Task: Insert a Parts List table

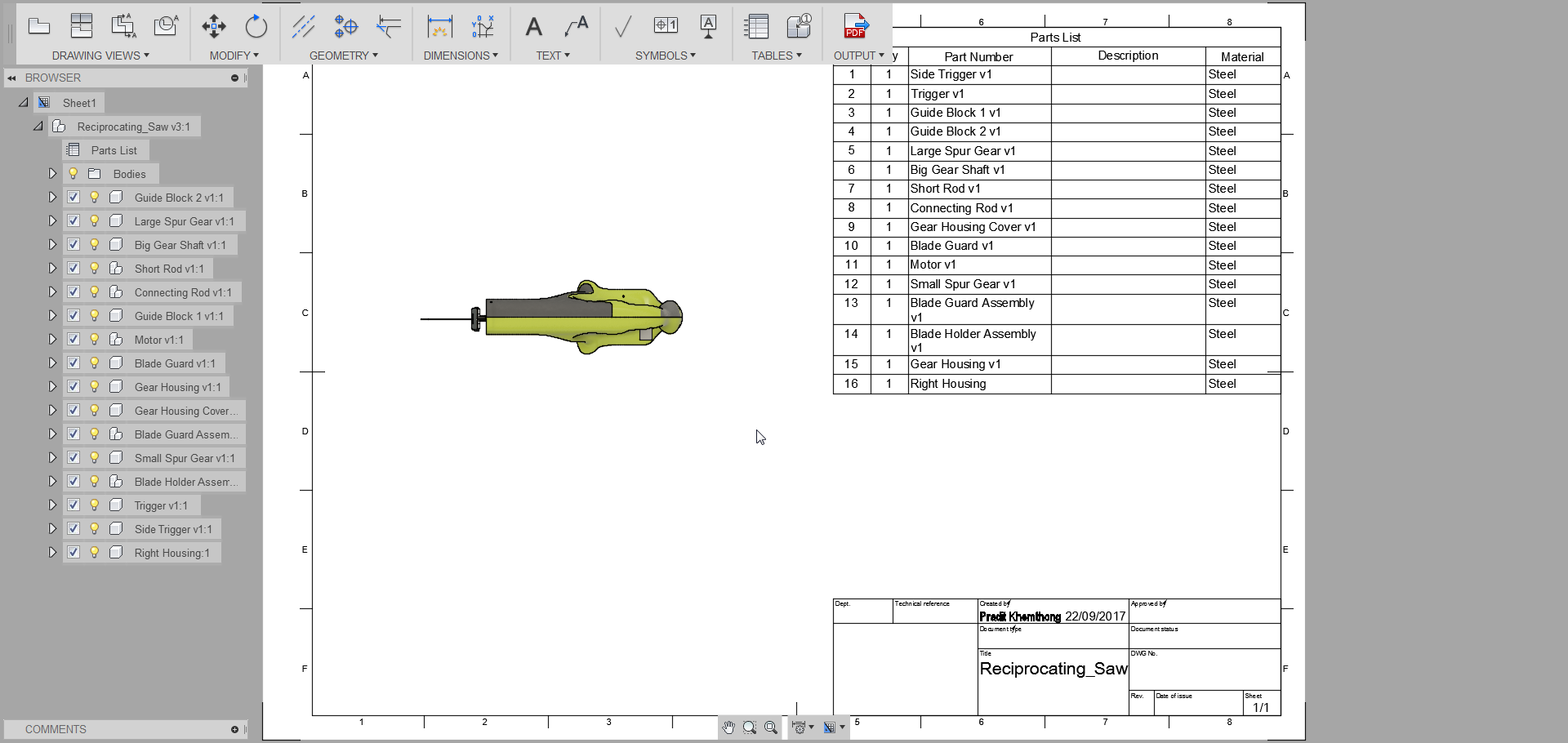Action: point(756,27)
